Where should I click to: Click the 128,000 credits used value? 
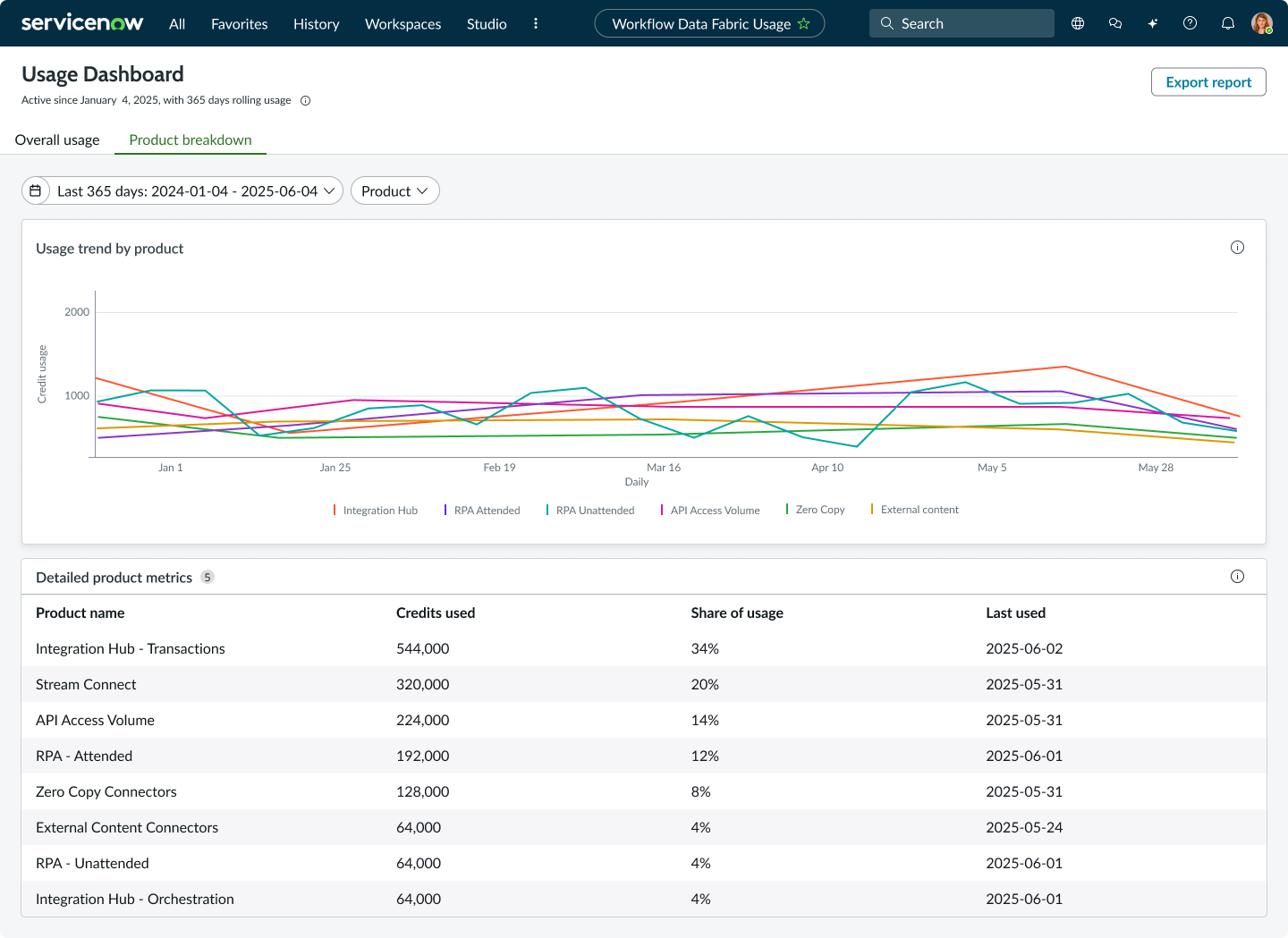(x=423, y=791)
